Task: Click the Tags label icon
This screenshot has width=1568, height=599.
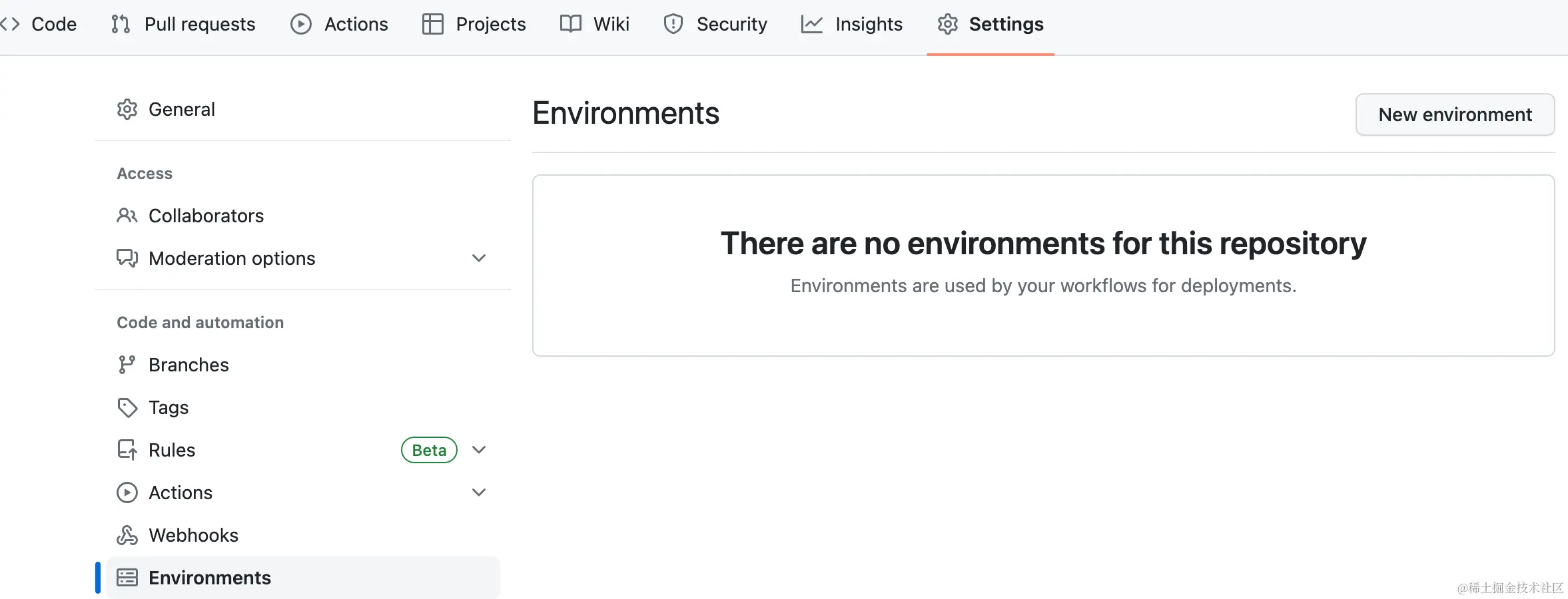Action: (127, 407)
